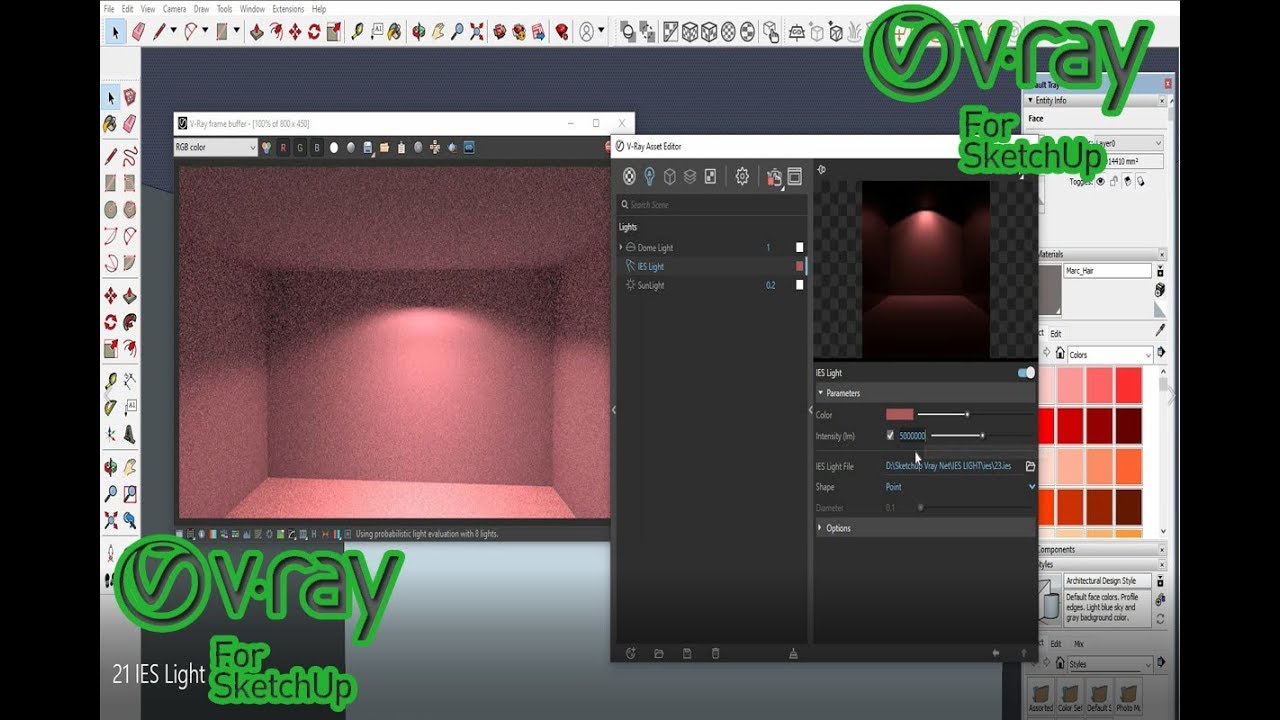Click Zoom Extents in the top toolbar

(477, 32)
